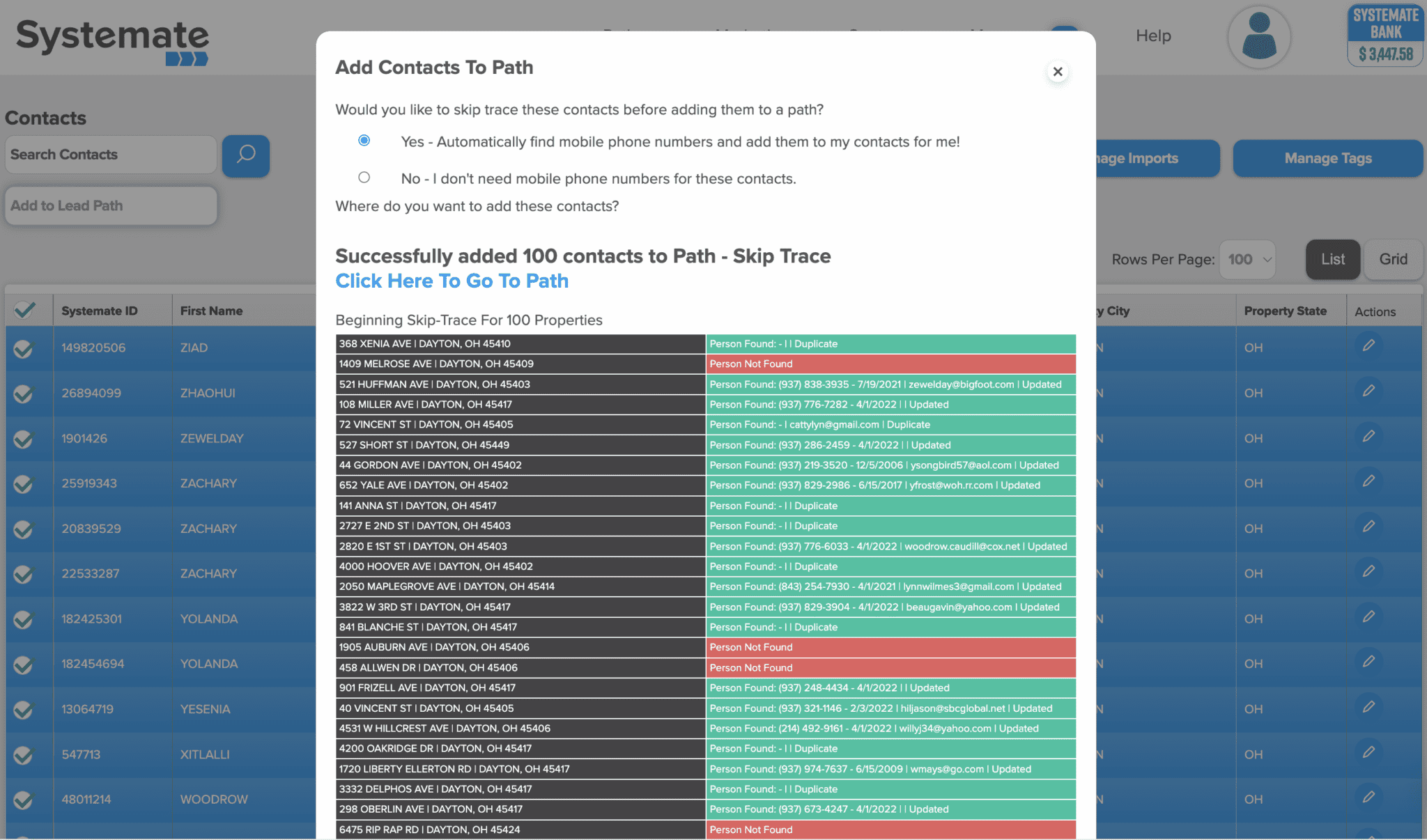
Task: Toggle the select-all checkbox in table header
Action: point(24,310)
